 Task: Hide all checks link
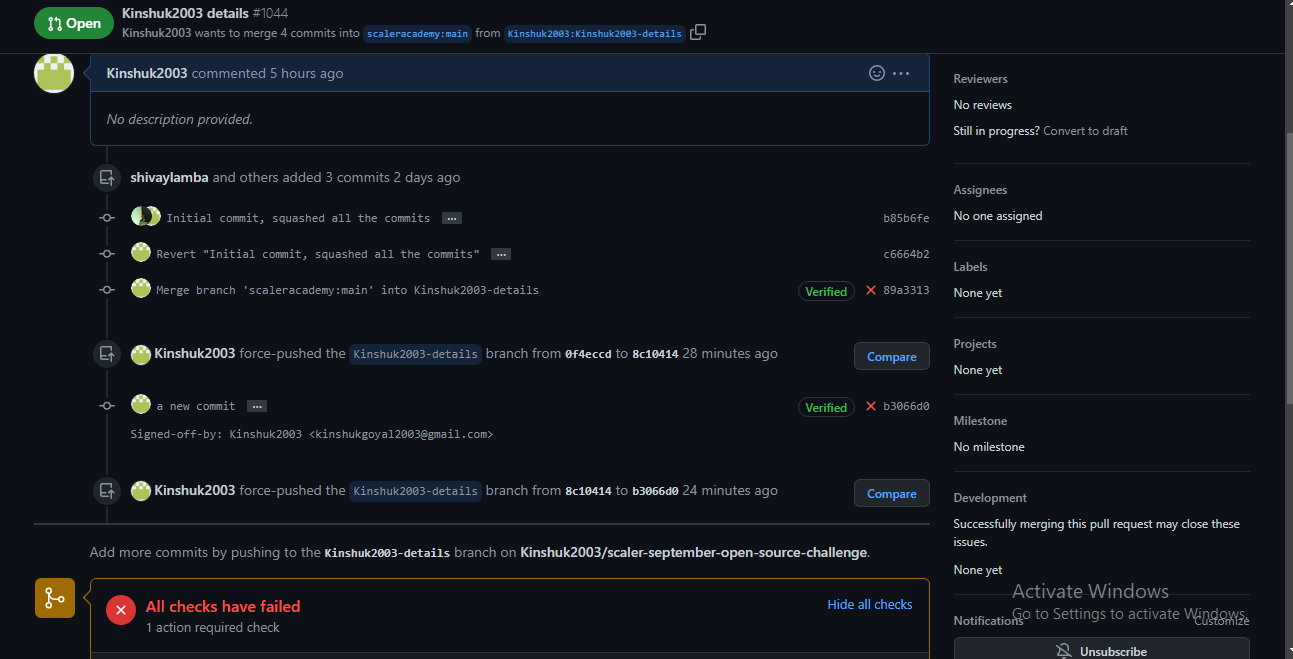(x=870, y=604)
